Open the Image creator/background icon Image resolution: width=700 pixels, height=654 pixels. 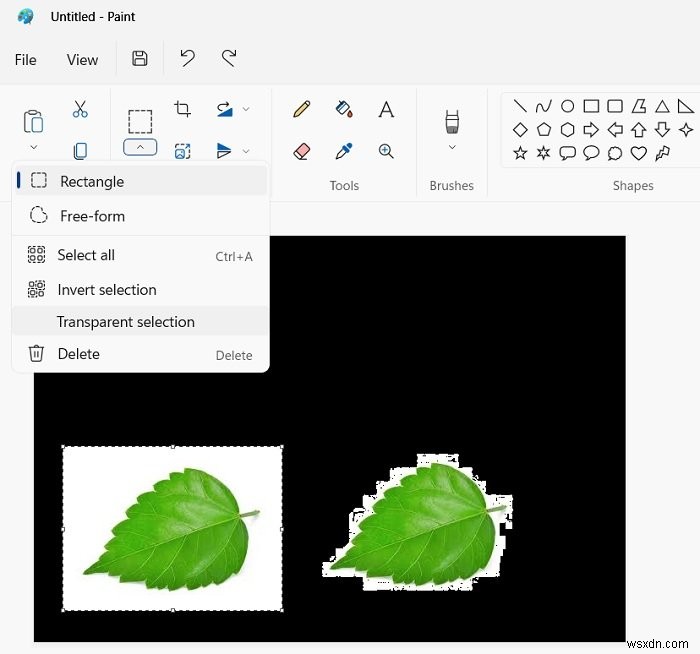click(182, 151)
